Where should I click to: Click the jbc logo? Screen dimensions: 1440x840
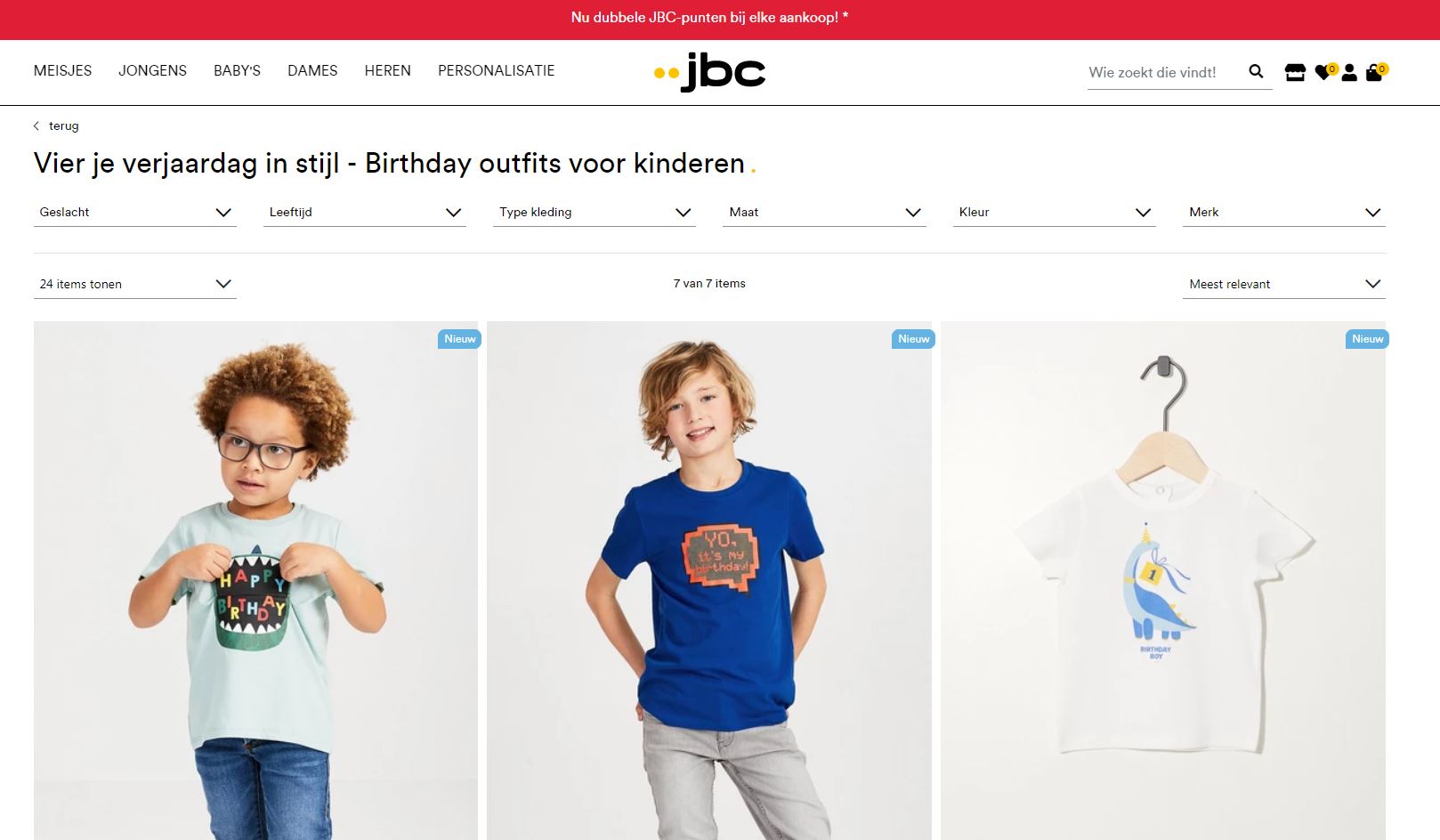coord(709,71)
